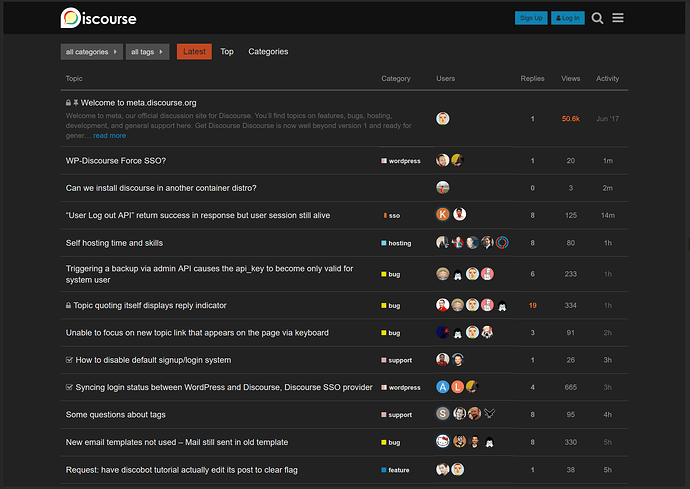Click orange K avatar on User Log out API row
This screenshot has height=489, width=690.
click(443, 214)
